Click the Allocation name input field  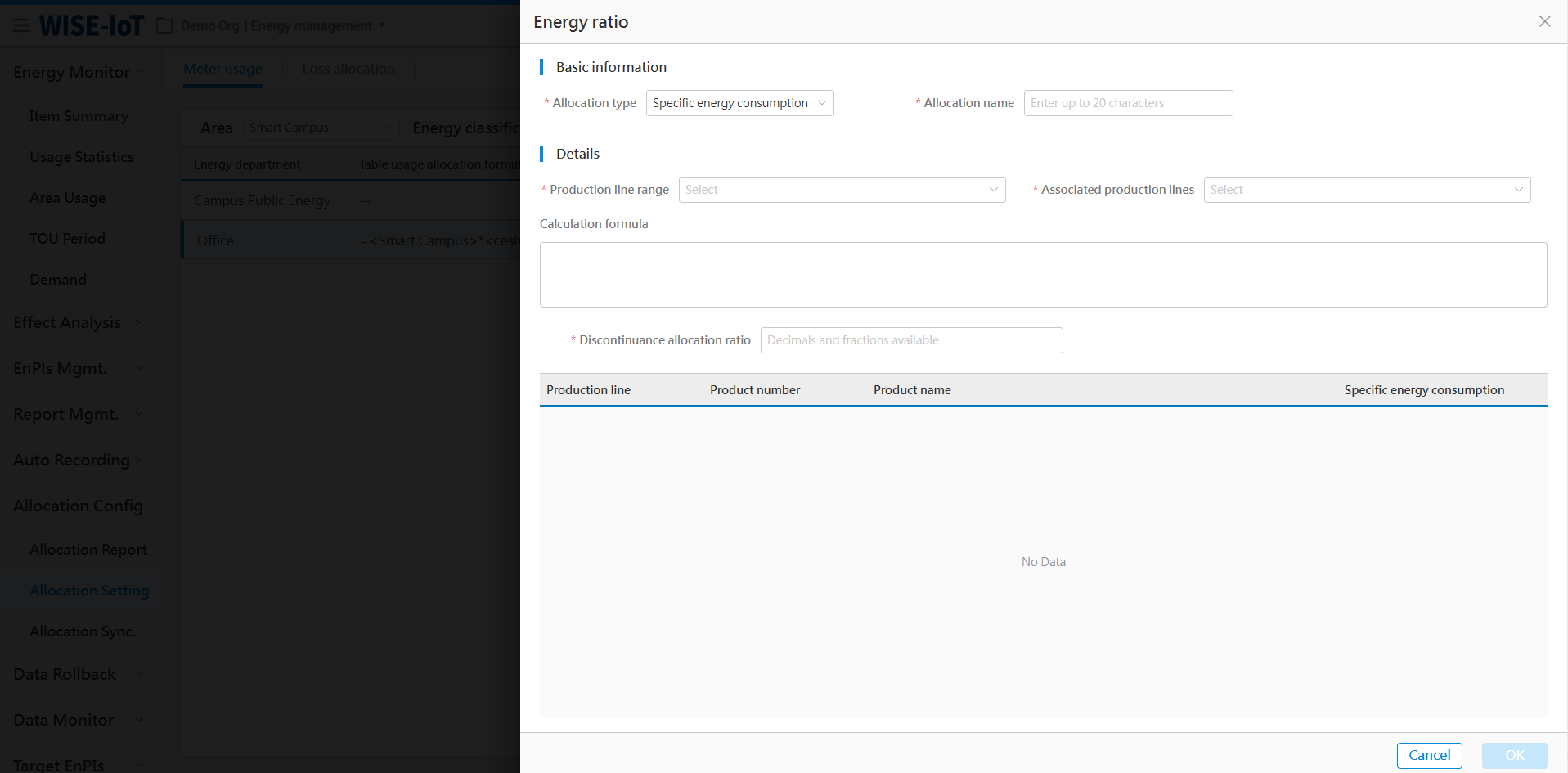(x=1127, y=103)
